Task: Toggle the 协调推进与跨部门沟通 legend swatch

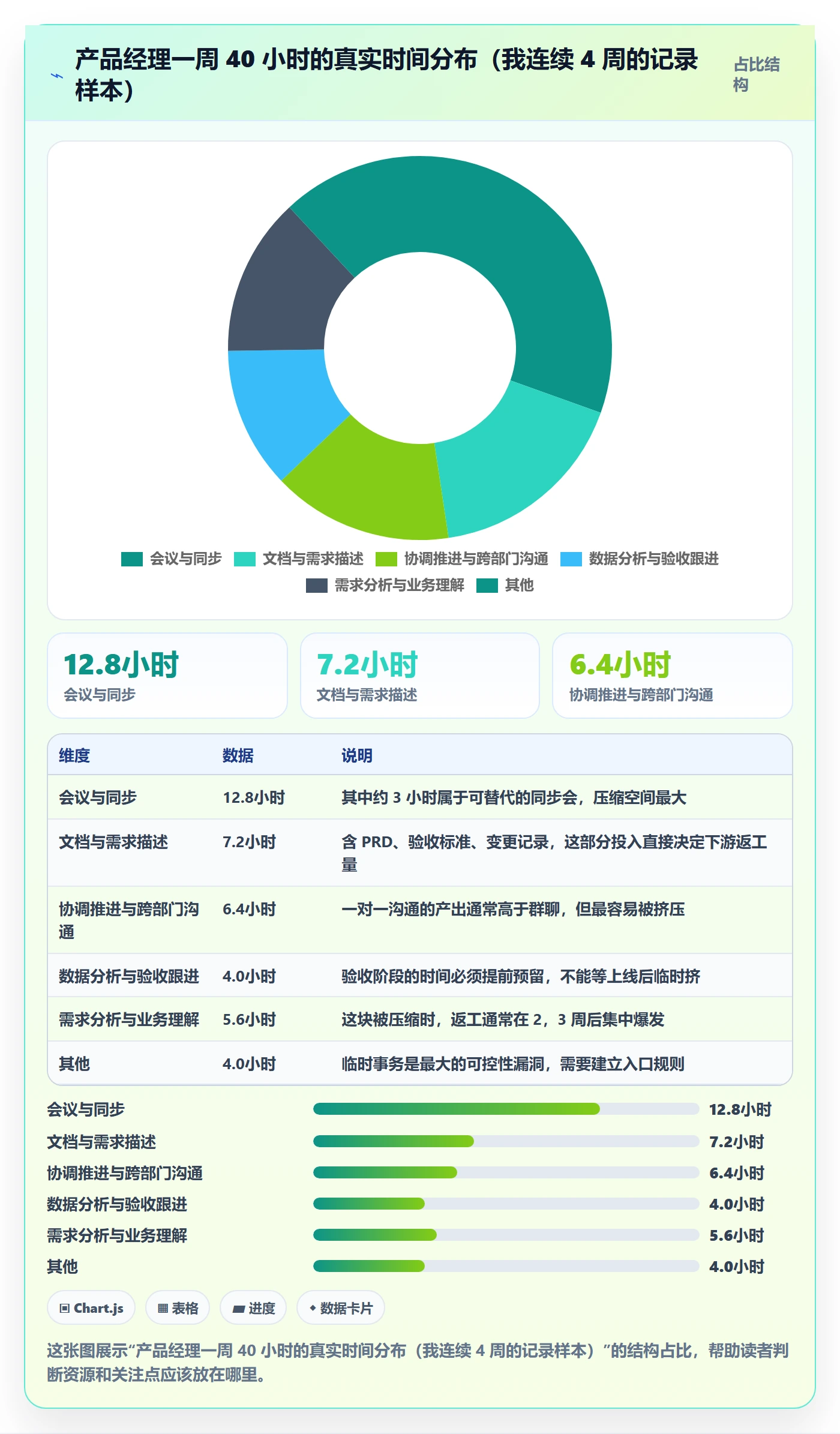Action: (386, 559)
